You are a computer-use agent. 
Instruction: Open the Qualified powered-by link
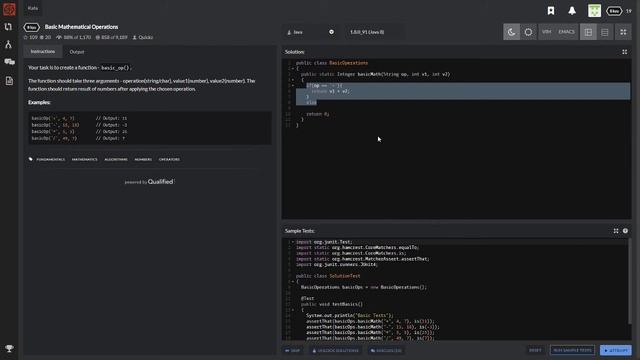click(149, 182)
